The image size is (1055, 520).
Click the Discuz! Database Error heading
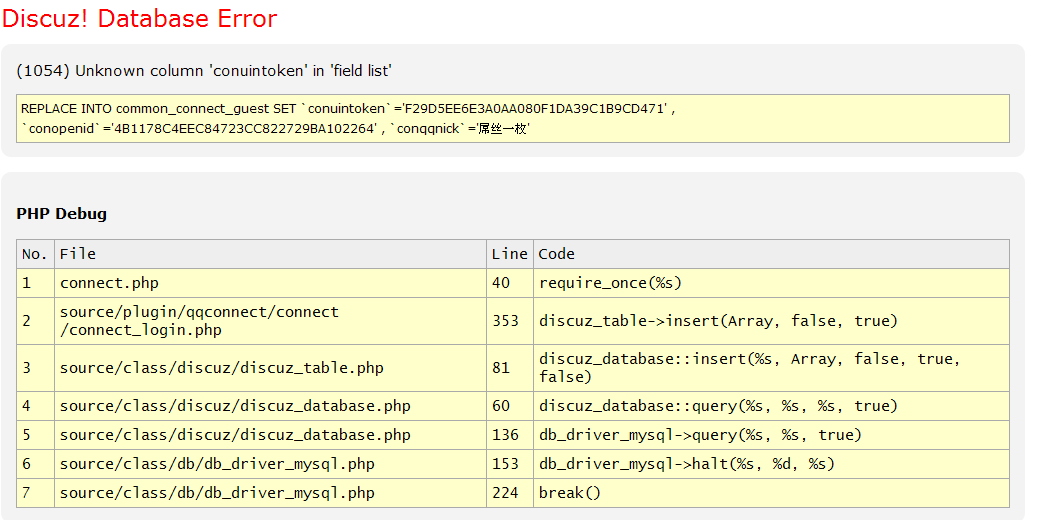(x=140, y=19)
